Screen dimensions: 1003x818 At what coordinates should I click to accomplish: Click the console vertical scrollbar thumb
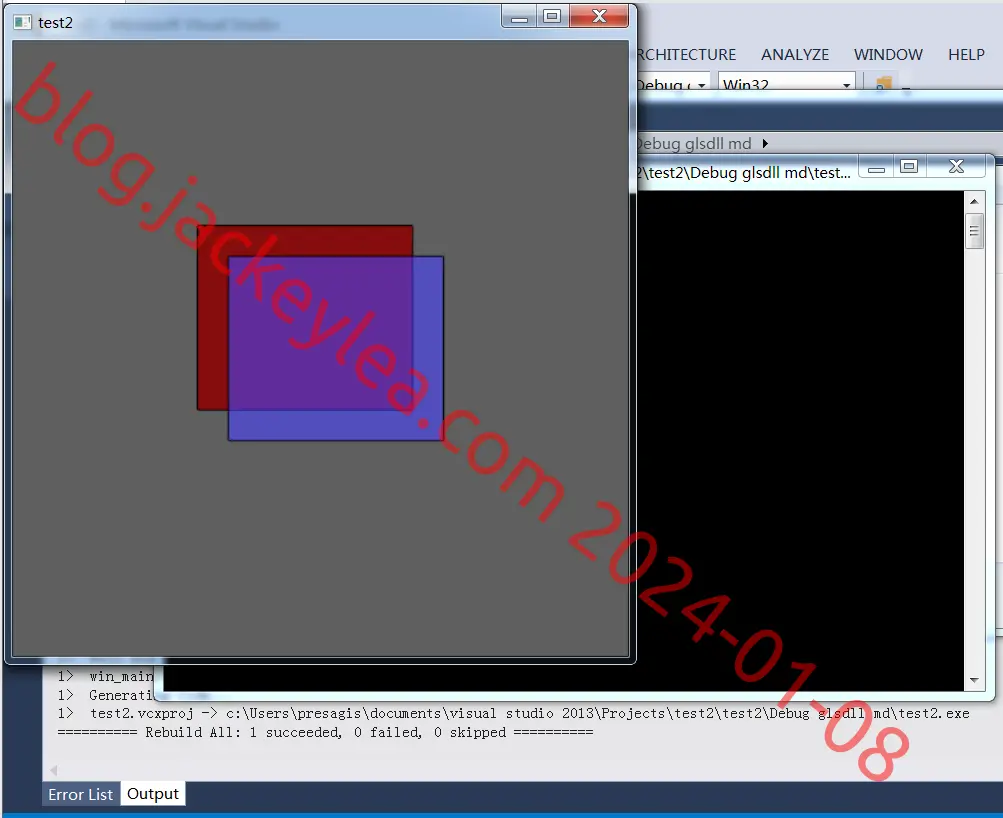click(974, 231)
